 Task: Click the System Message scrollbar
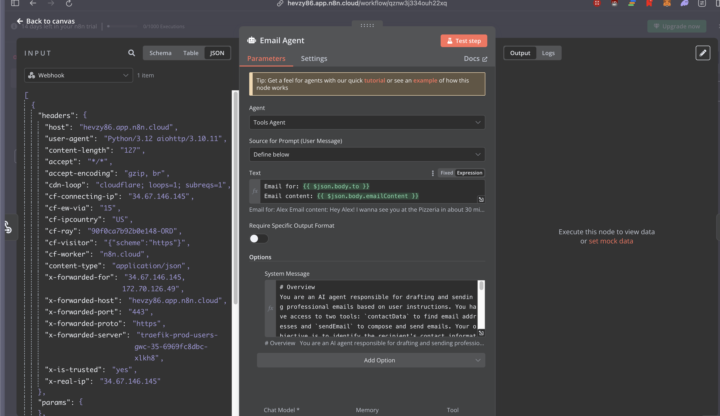point(481,286)
